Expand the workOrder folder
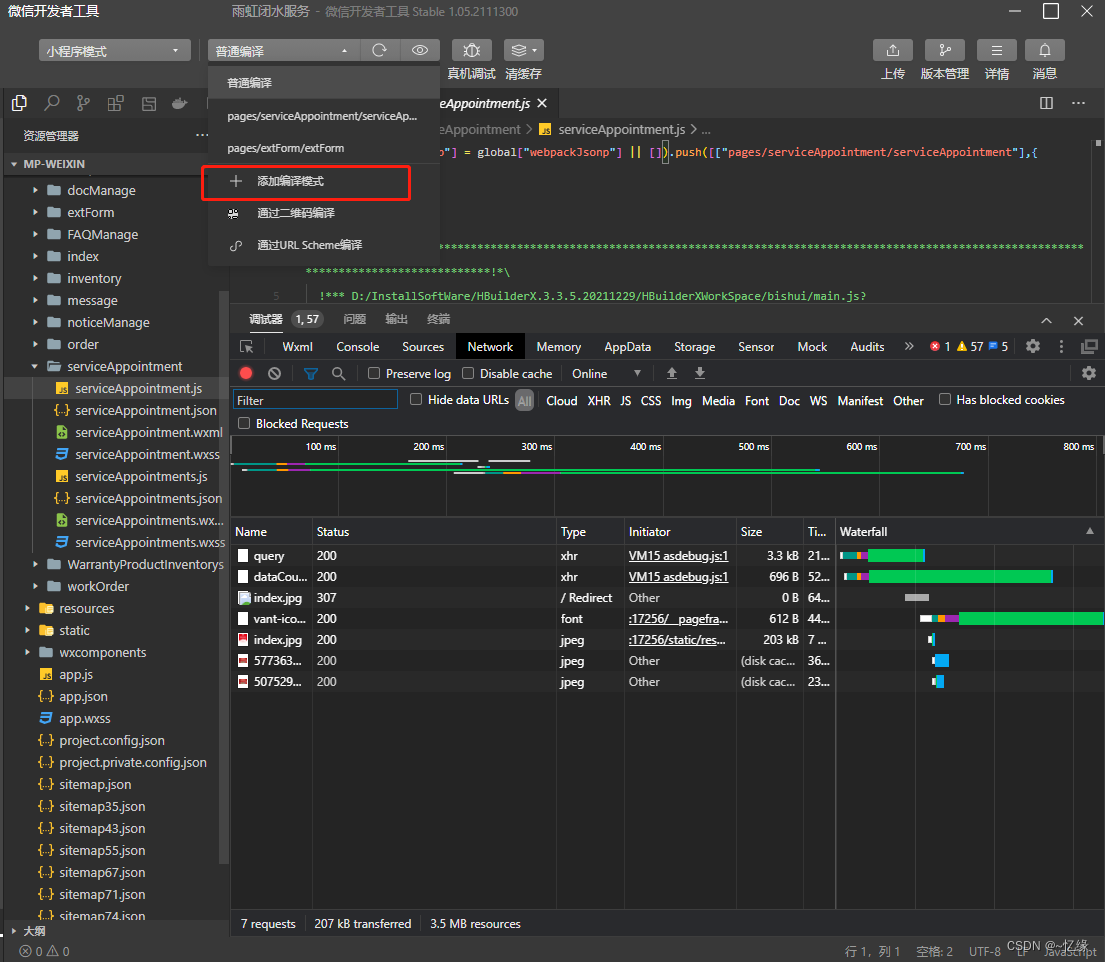 pos(35,586)
